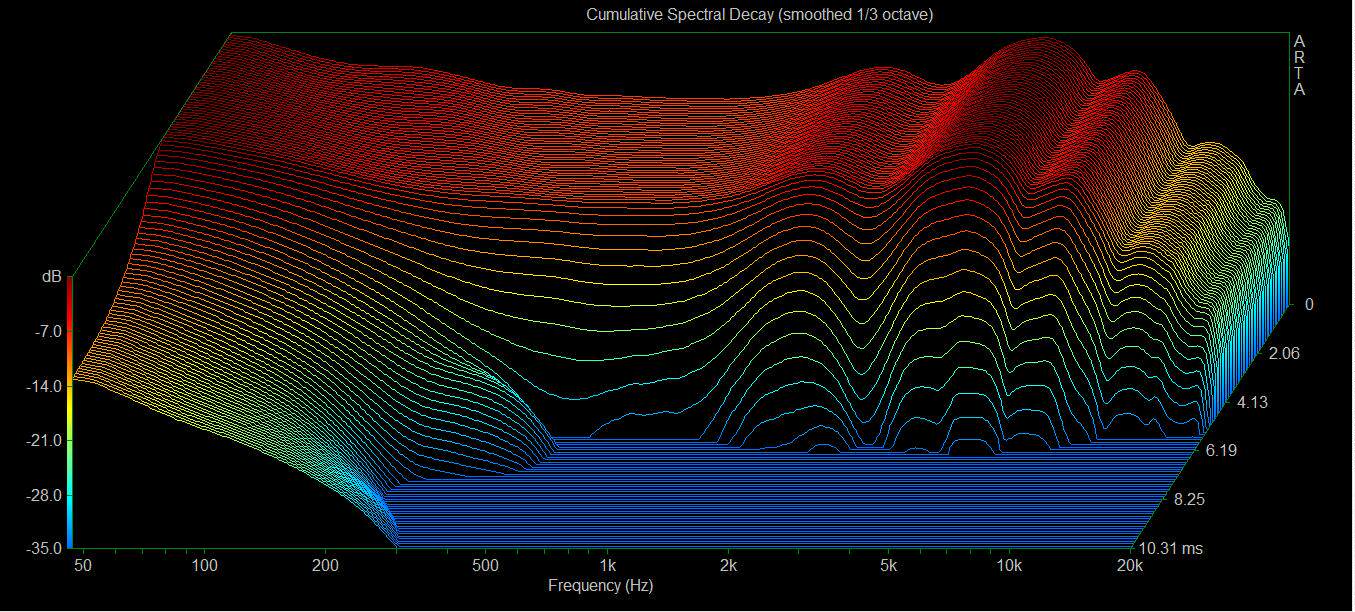Screen dimensions: 1355x612
Task: Click the ARTA vertical label
Action: point(1299,65)
